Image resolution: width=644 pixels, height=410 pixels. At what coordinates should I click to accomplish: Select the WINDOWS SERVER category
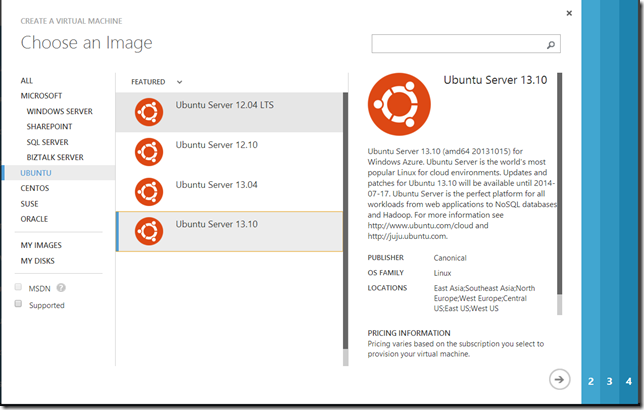coord(60,111)
